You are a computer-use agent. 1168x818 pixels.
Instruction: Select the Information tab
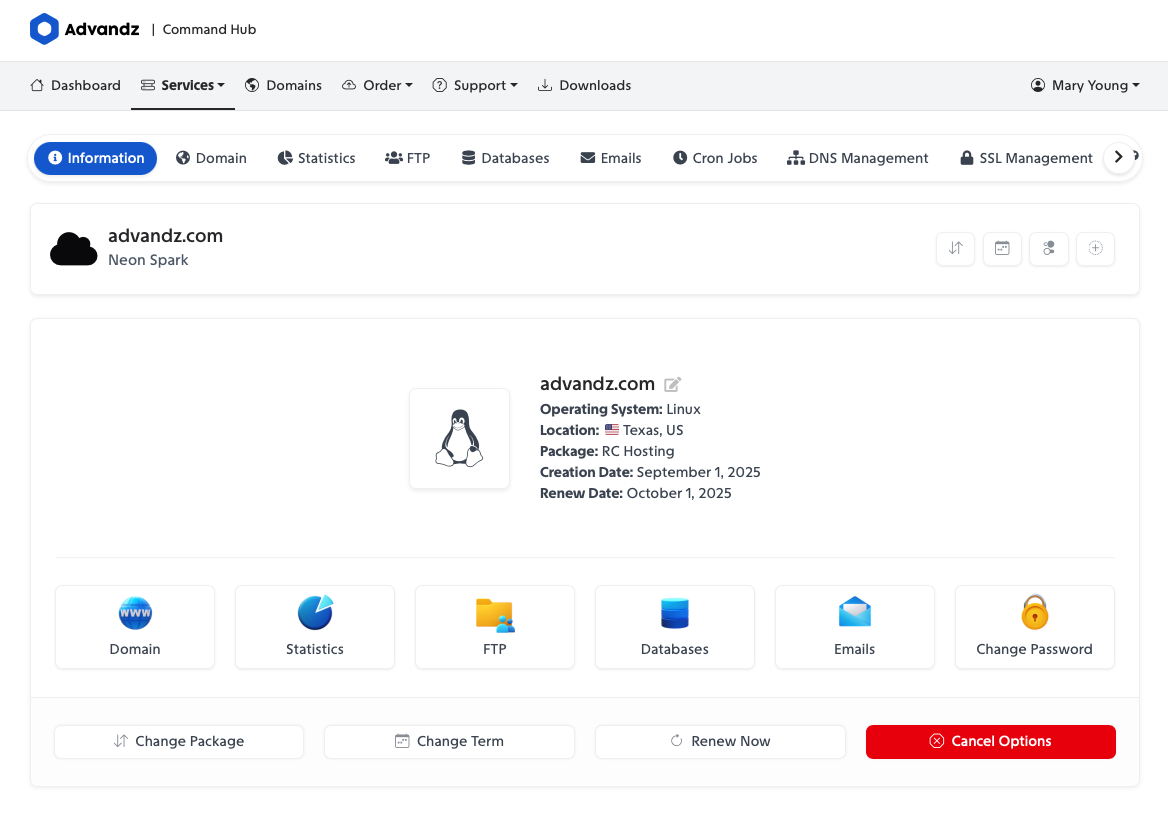coord(95,158)
